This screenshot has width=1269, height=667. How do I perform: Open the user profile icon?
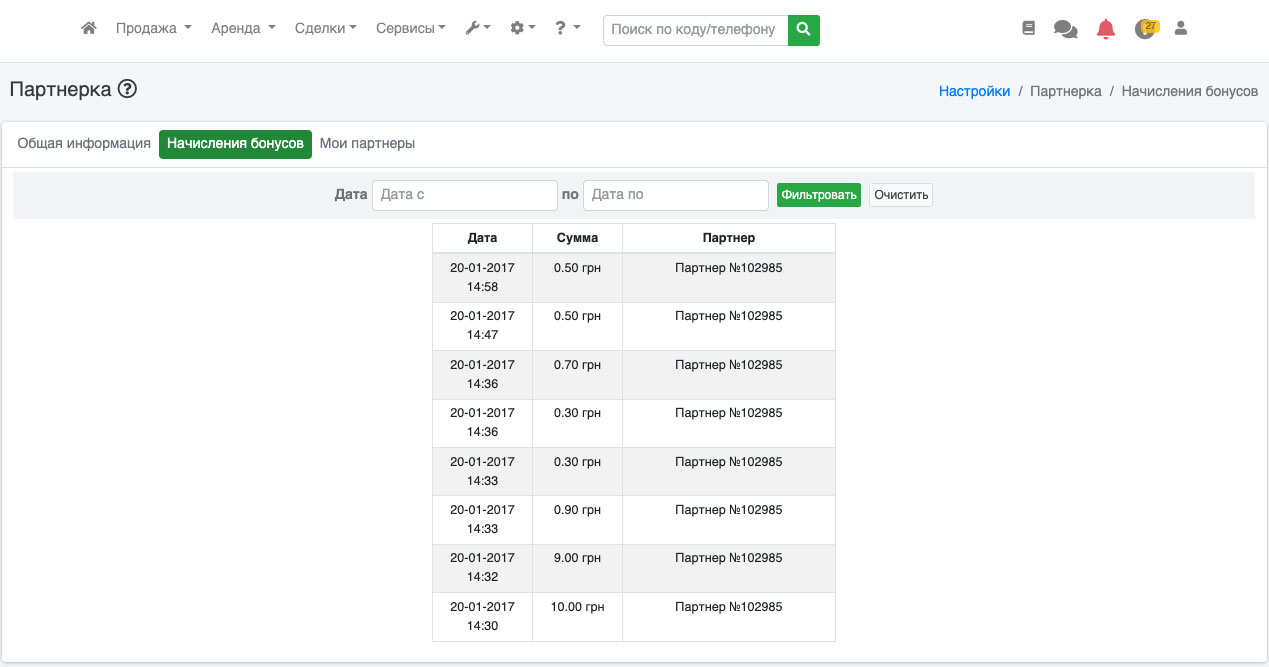click(1181, 29)
